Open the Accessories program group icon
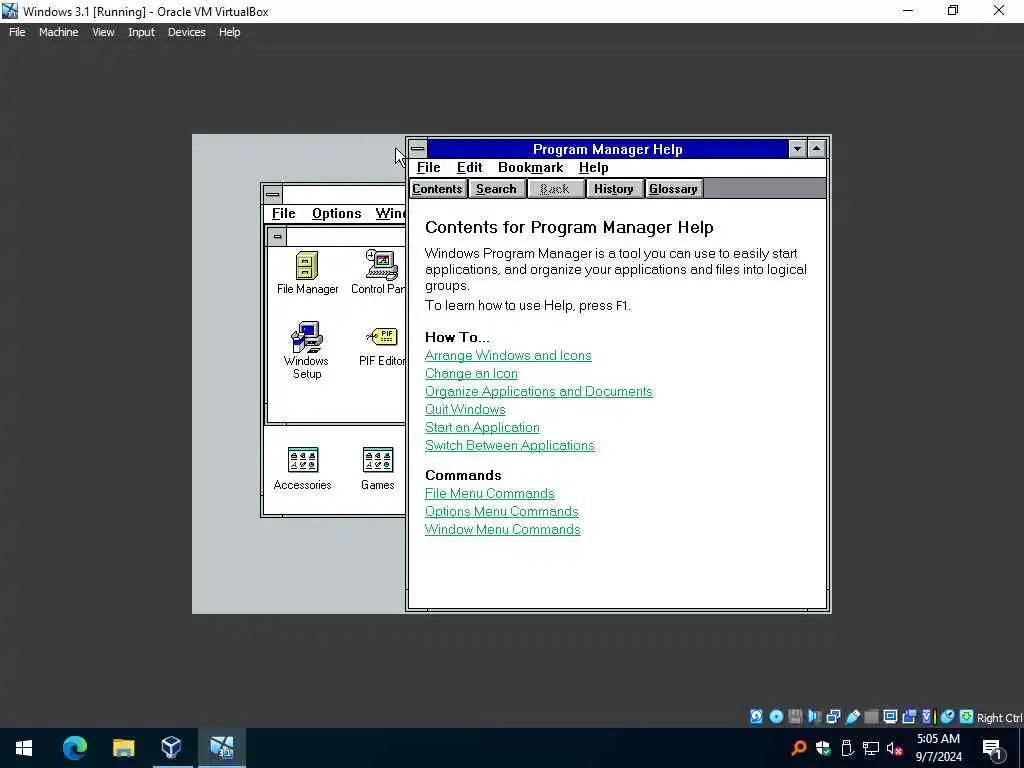The height and width of the screenshot is (768, 1024). (302, 468)
